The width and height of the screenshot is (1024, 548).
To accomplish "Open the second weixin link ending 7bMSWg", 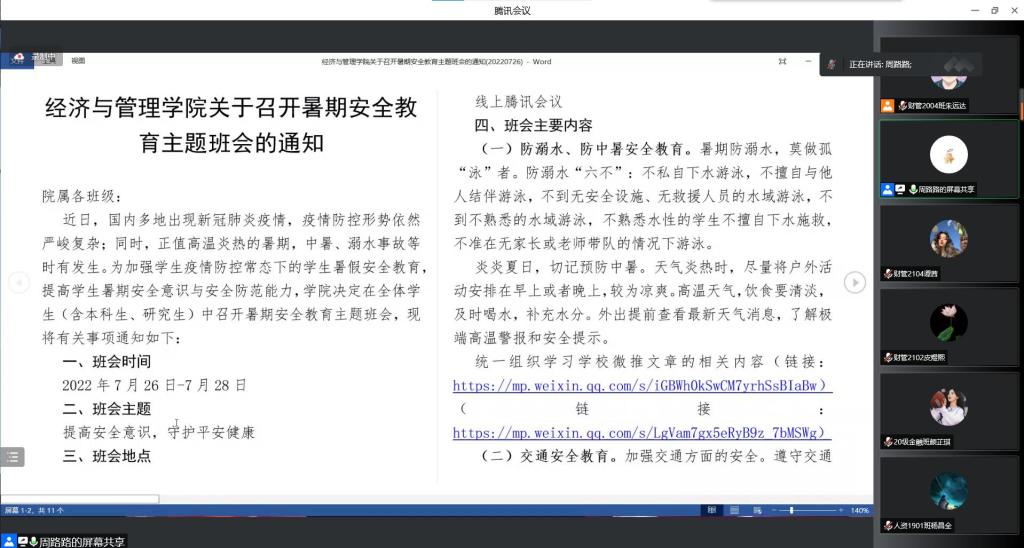I will point(642,433).
